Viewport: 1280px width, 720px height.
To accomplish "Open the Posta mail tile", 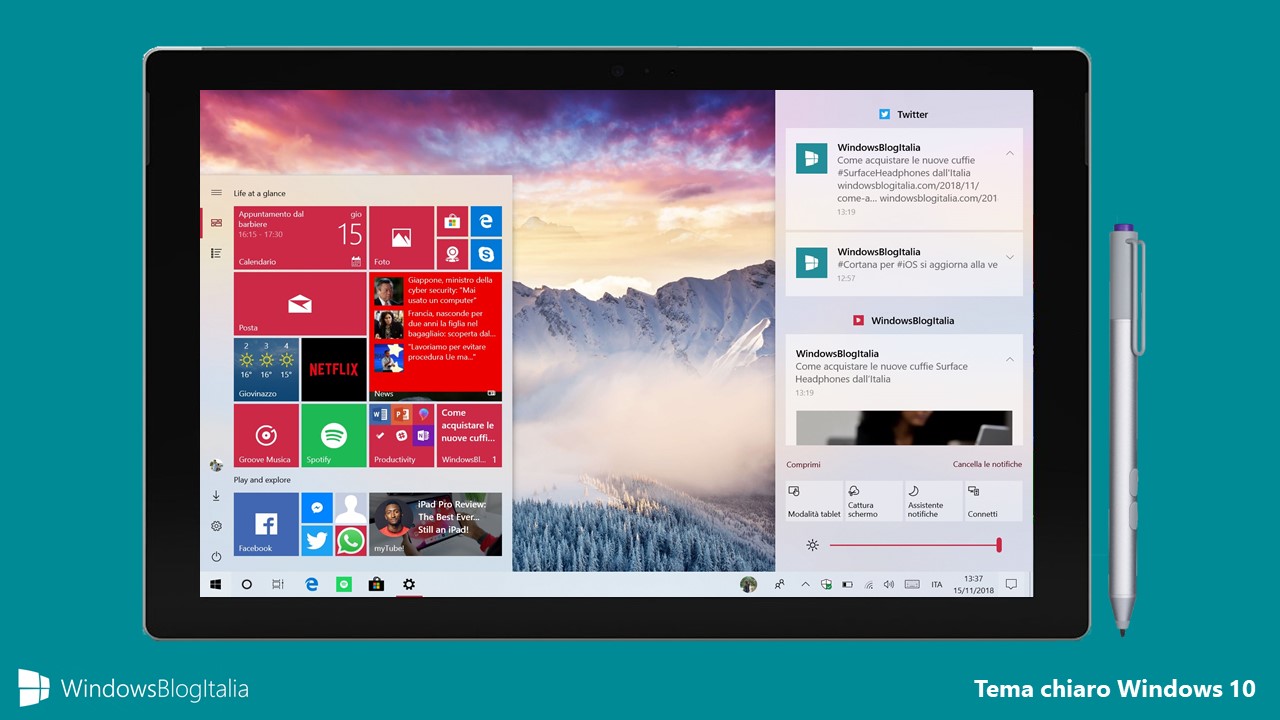I will pos(300,304).
